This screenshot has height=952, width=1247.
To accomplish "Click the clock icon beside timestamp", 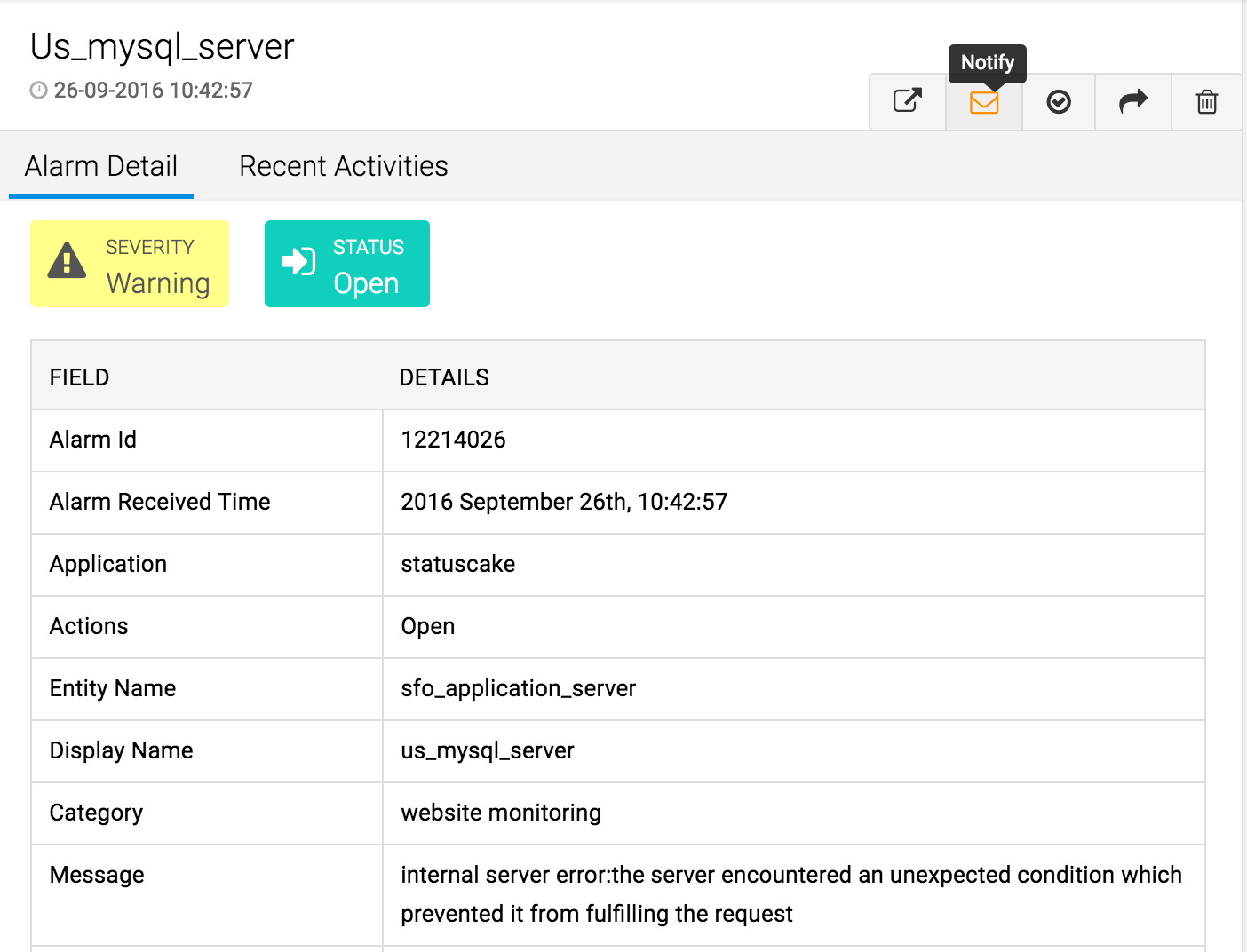I will (x=38, y=91).
